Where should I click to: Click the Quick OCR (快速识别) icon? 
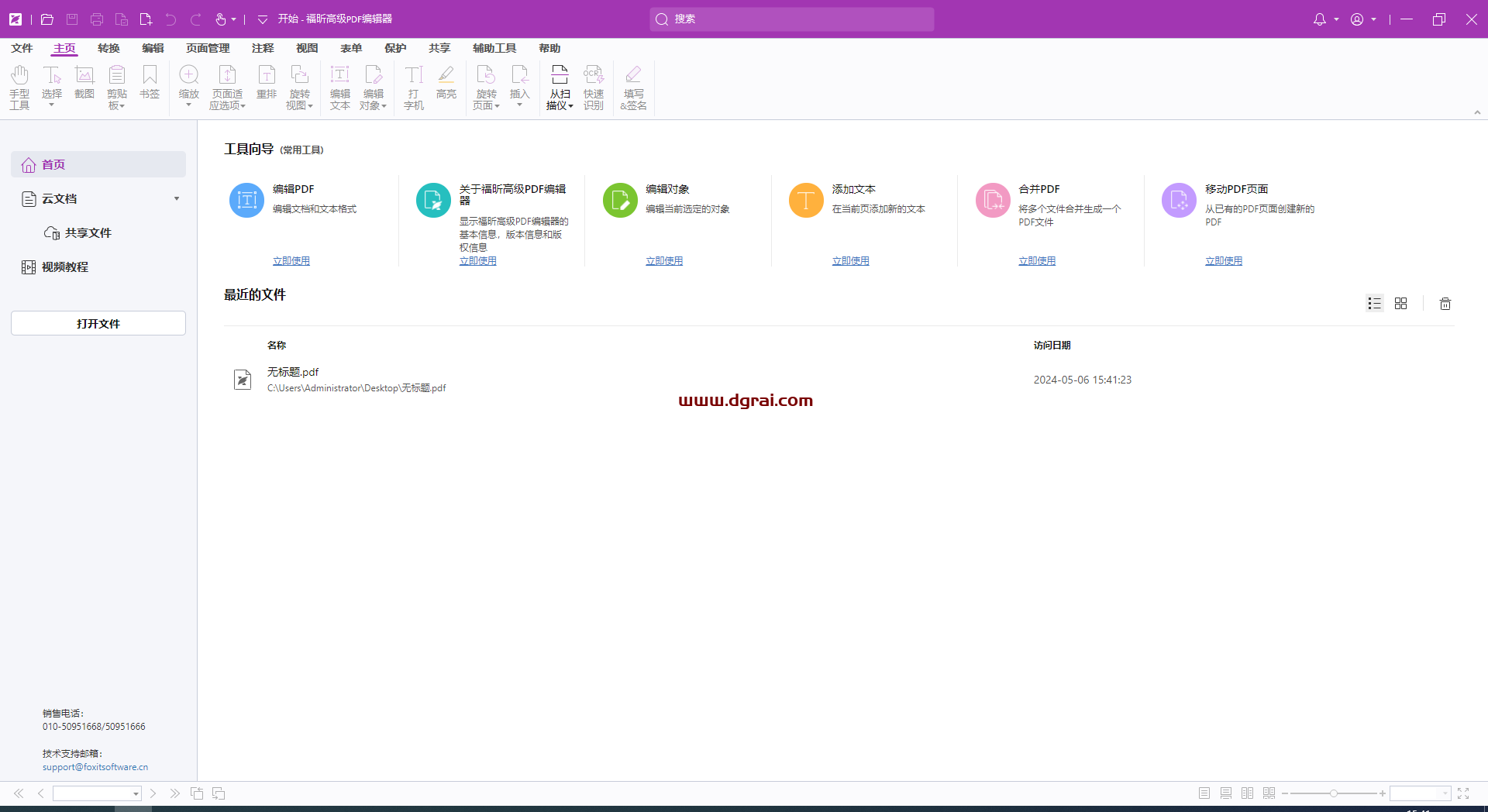[594, 87]
